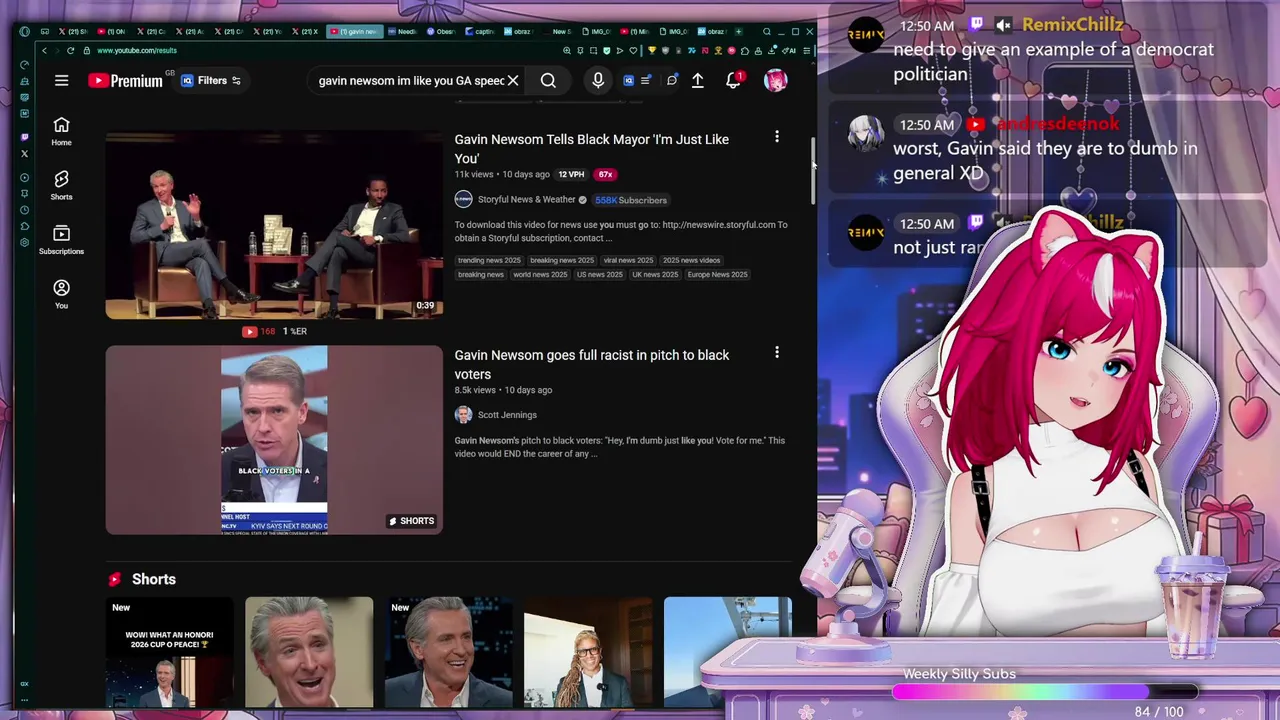The width and height of the screenshot is (1280, 720).
Task: Open X panel in Opera sidebar
Action: click(24, 154)
